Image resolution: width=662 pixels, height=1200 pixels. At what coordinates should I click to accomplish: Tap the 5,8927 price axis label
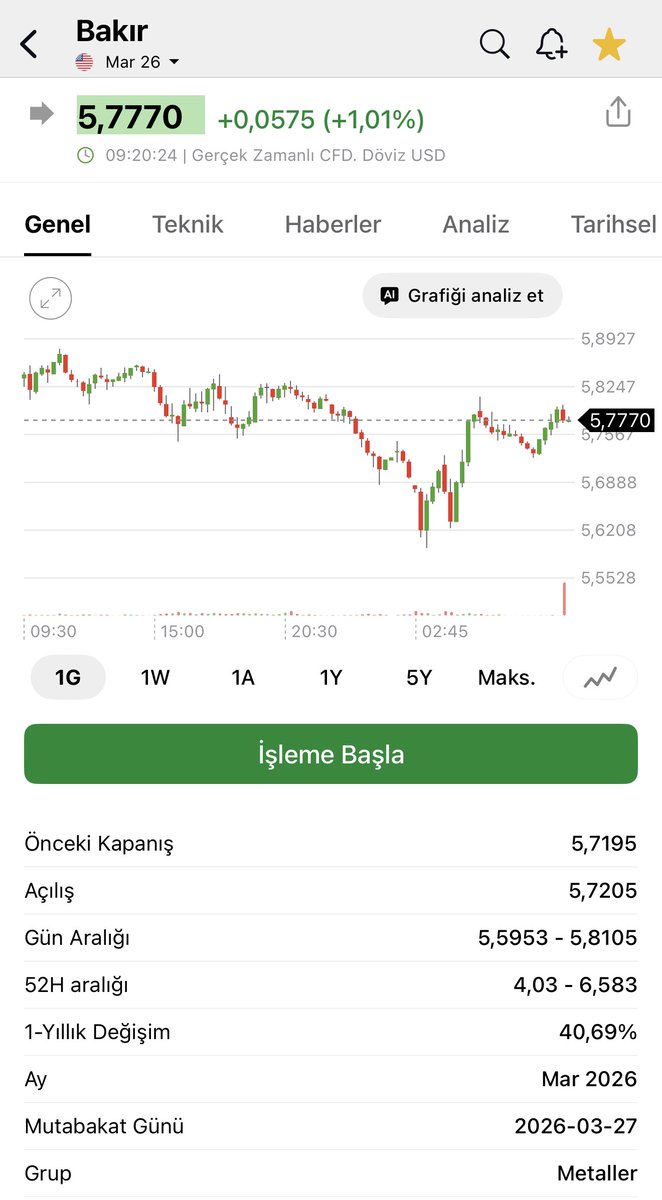(x=608, y=339)
